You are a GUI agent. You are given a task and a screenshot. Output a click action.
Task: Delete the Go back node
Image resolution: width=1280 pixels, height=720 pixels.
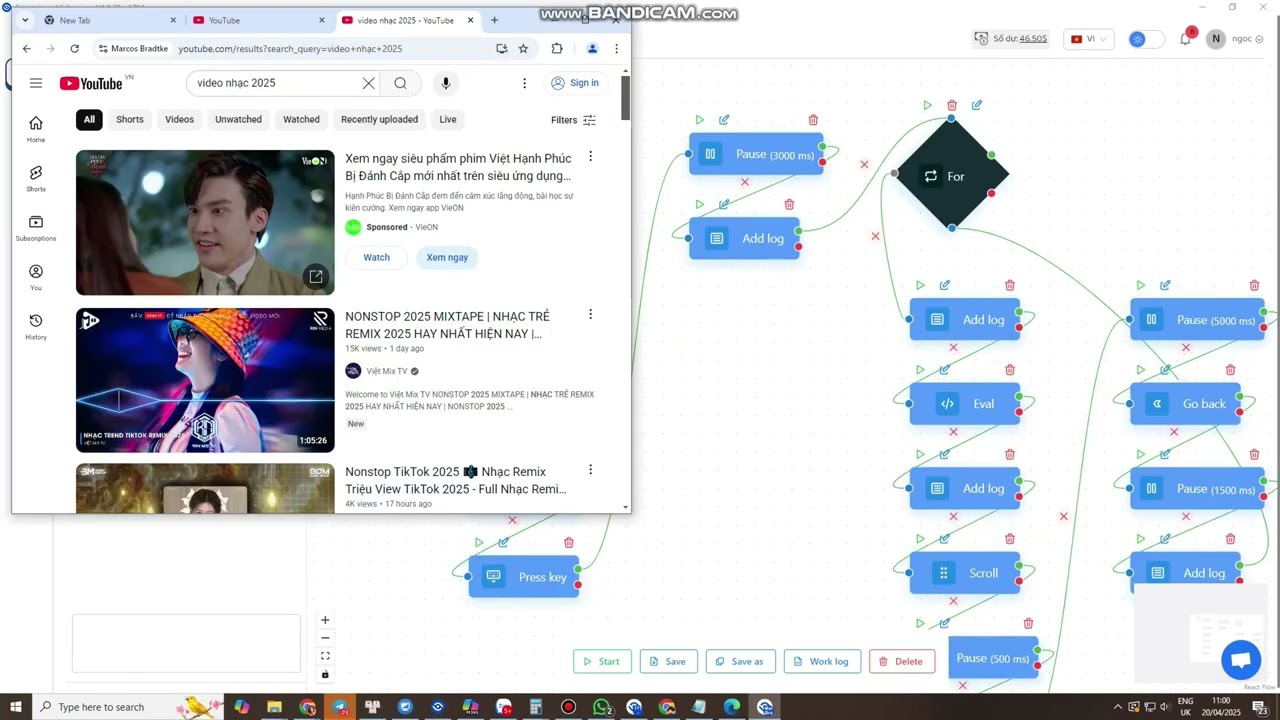click(x=1230, y=370)
